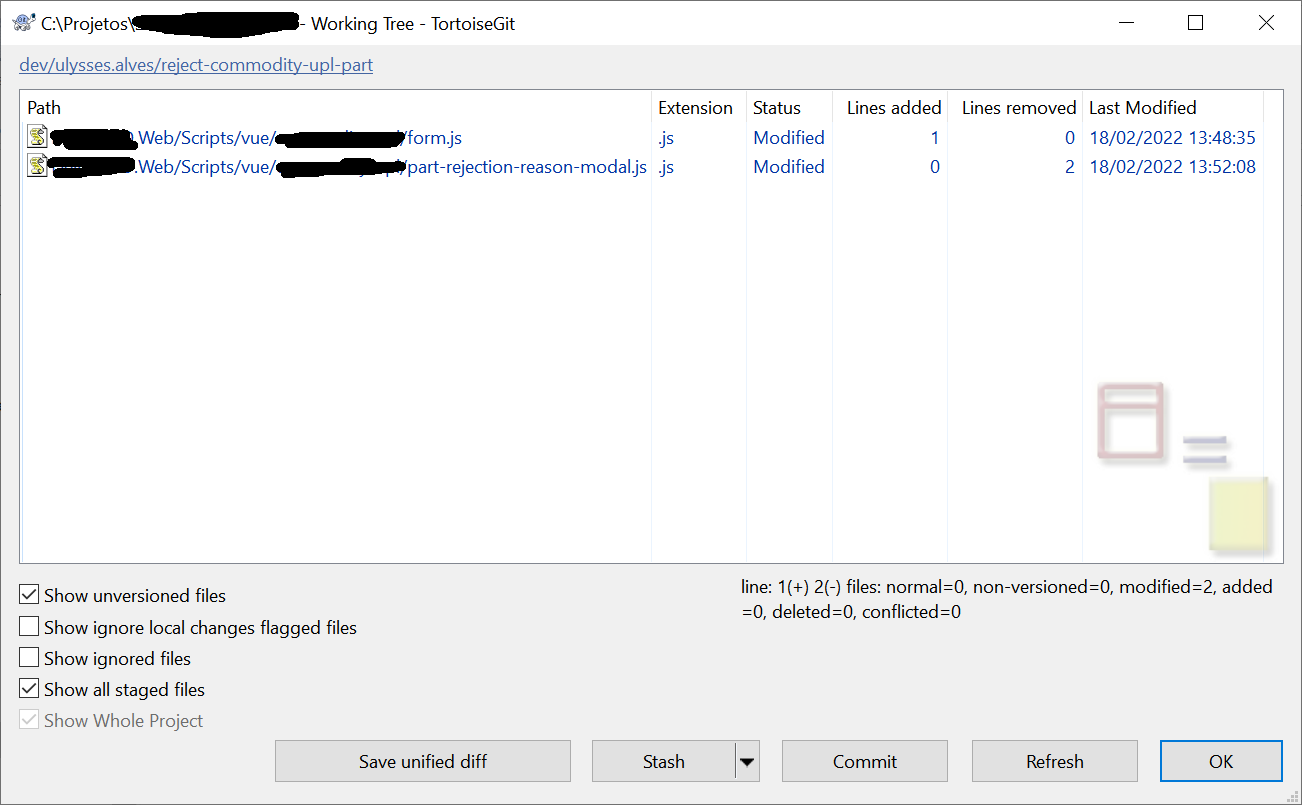Image resolution: width=1302 pixels, height=805 pixels.
Task: Click Save unified diff button
Action: (x=423, y=761)
